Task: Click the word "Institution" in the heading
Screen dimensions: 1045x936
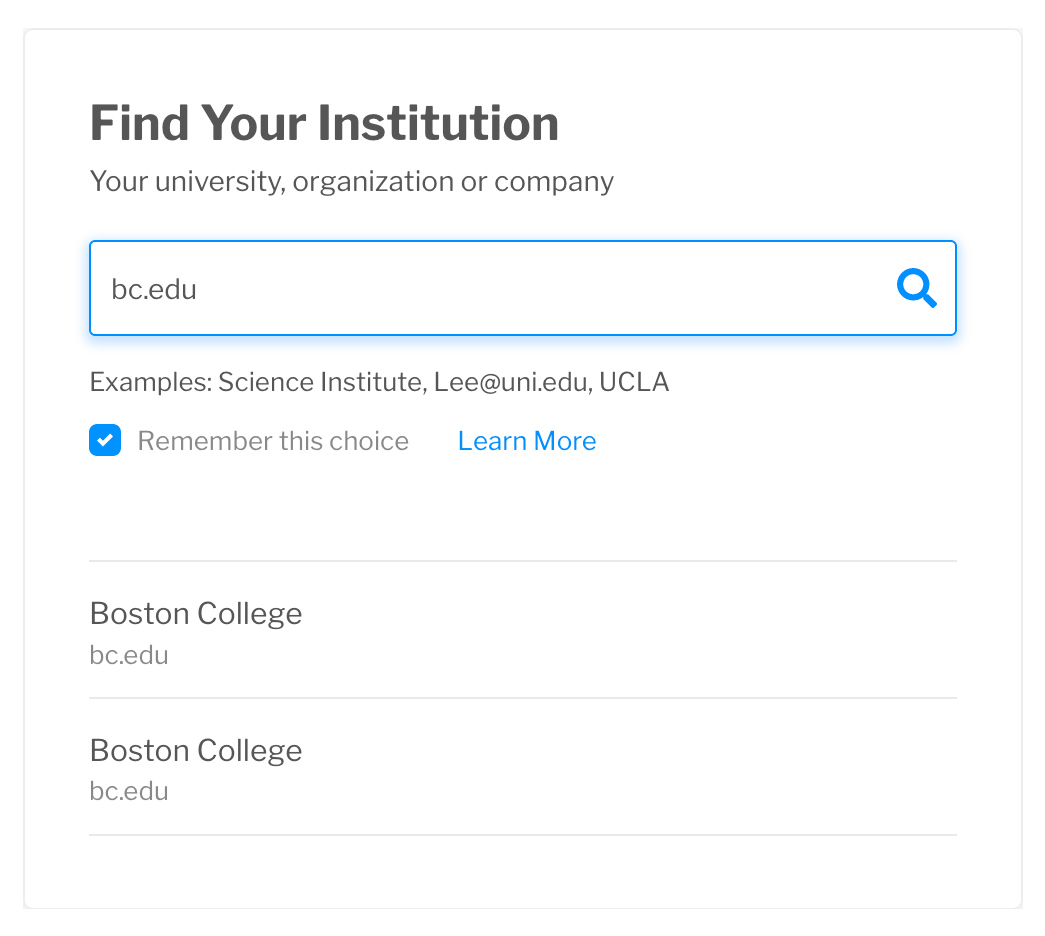Action: pos(438,123)
